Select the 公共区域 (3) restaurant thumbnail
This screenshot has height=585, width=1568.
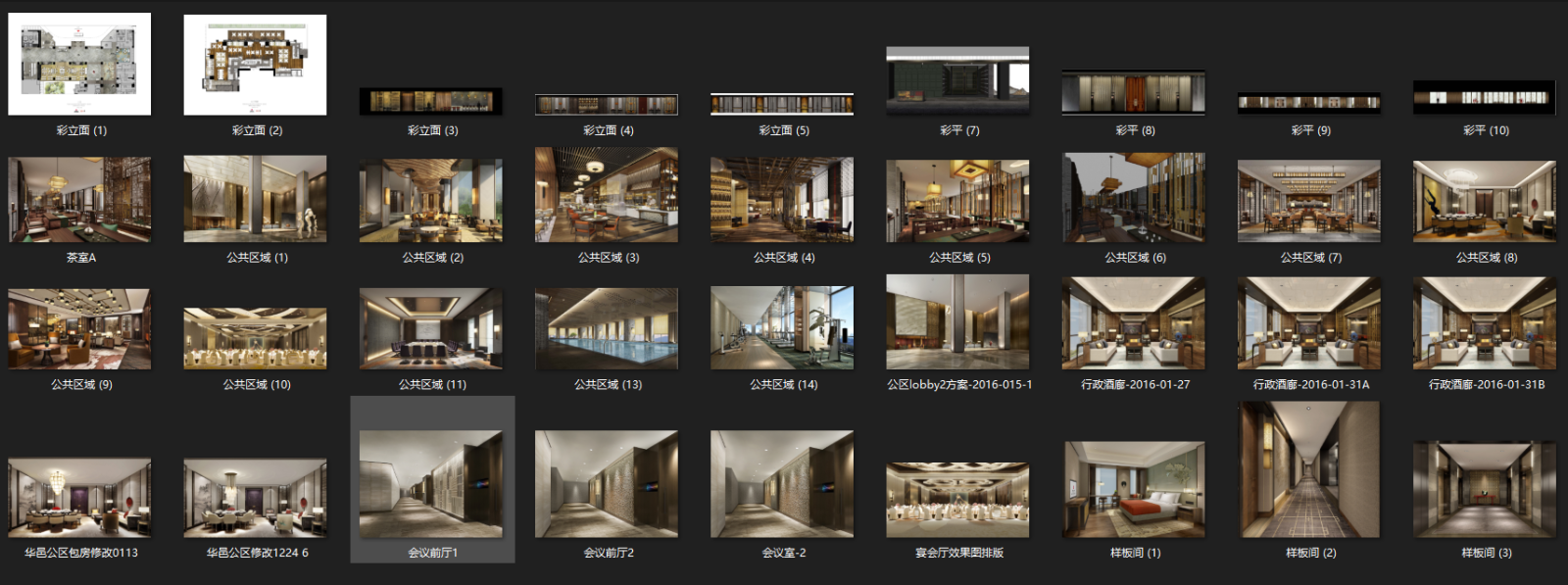coord(607,195)
